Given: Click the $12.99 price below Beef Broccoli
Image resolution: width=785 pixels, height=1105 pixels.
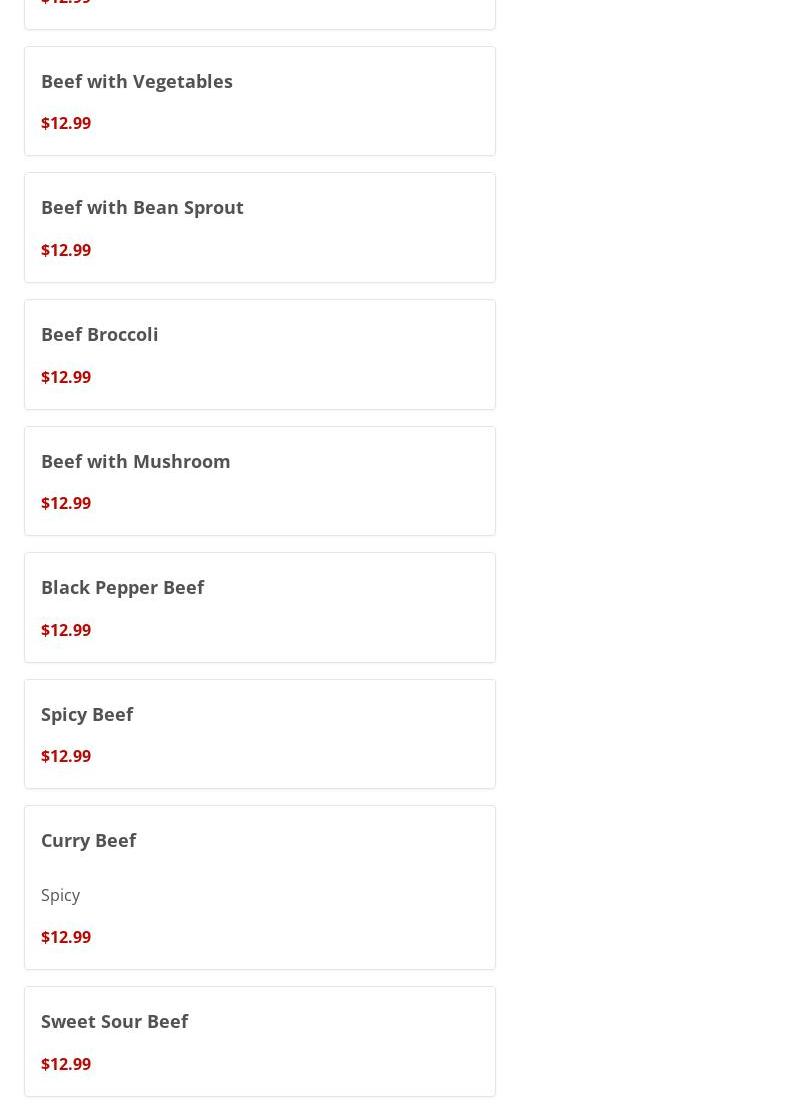Looking at the screenshot, I should point(66,377).
